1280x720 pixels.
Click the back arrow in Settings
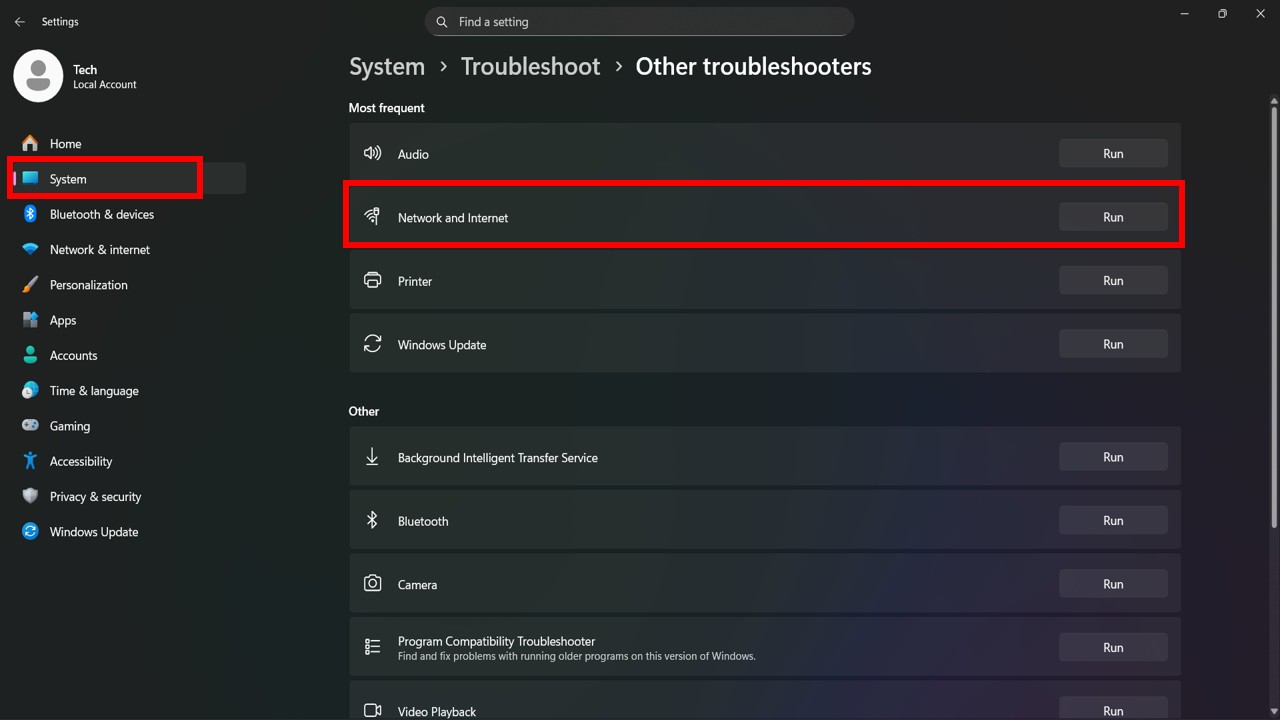click(20, 22)
